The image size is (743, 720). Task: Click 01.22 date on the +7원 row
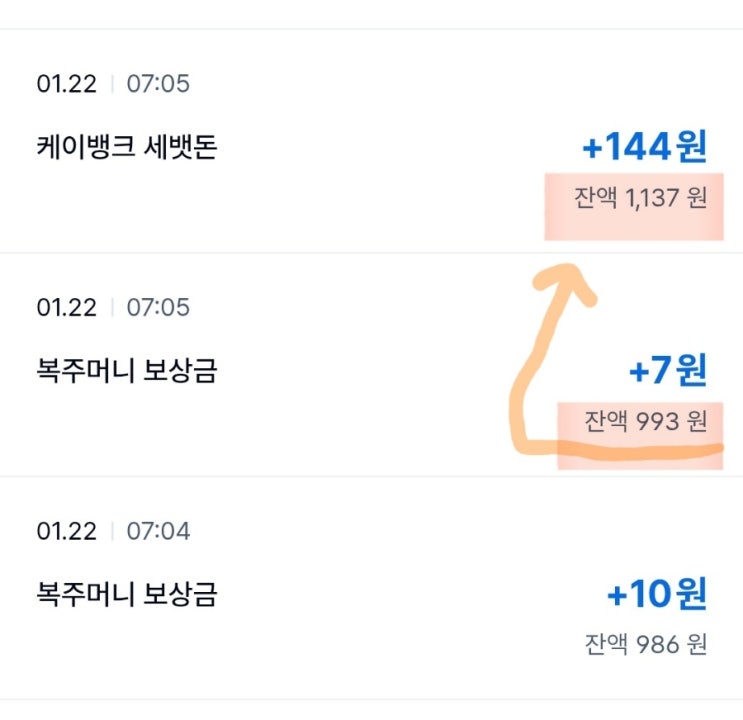(x=64, y=307)
